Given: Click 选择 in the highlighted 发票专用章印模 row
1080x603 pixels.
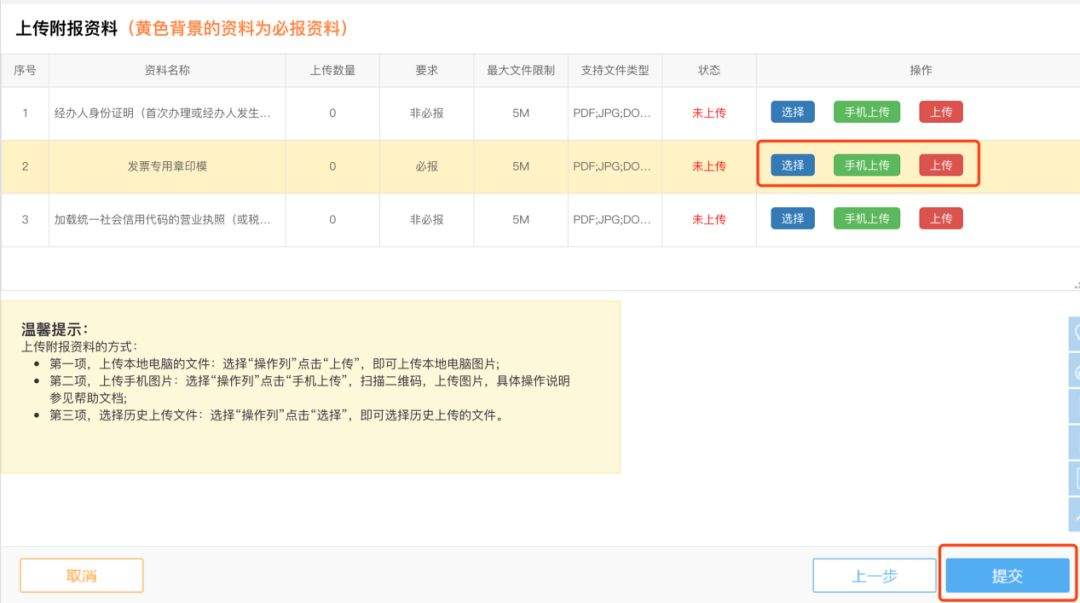Looking at the screenshot, I should (x=791, y=165).
